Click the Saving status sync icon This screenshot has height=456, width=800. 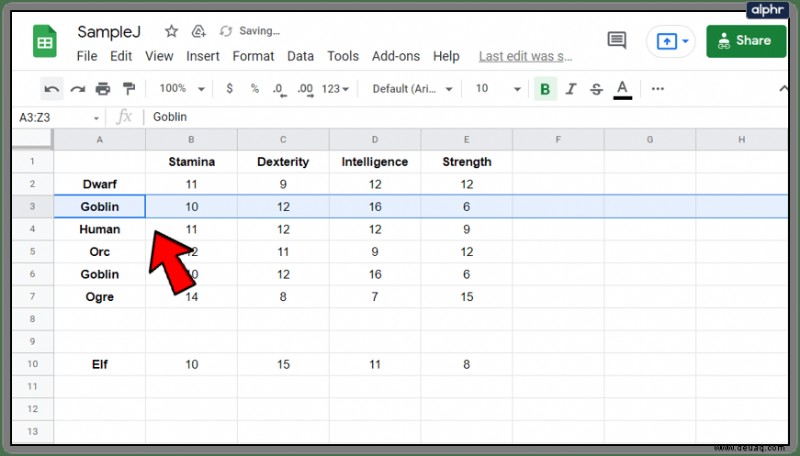[x=226, y=31]
